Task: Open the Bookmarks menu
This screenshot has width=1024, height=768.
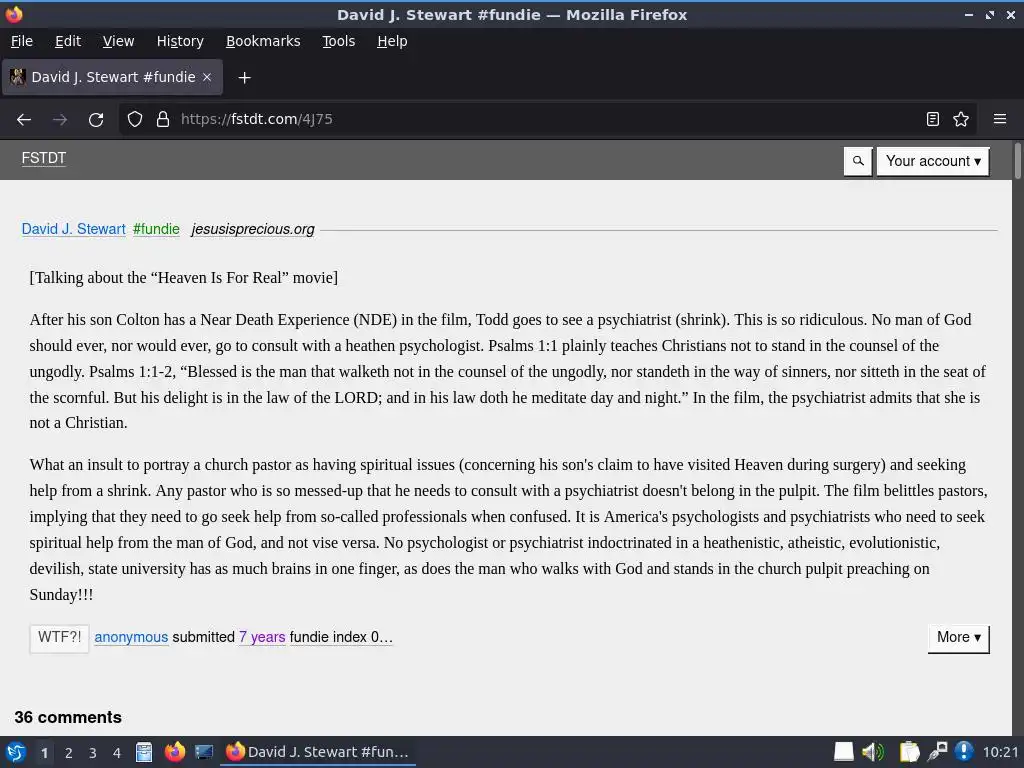Action: pyautogui.click(x=263, y=41)
